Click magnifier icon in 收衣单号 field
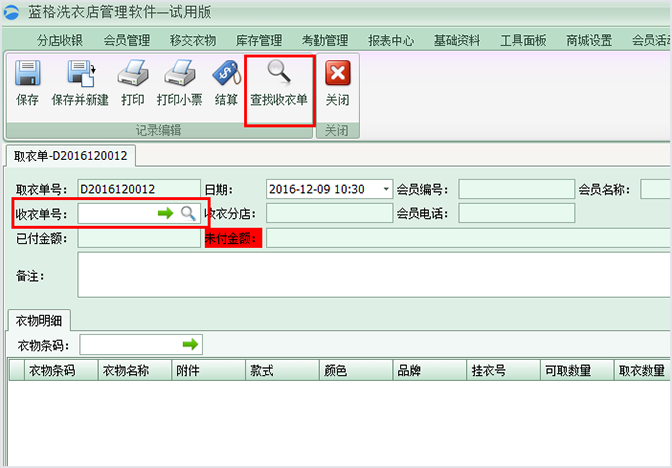The image size is (672, 468). [x=188, y=213]
